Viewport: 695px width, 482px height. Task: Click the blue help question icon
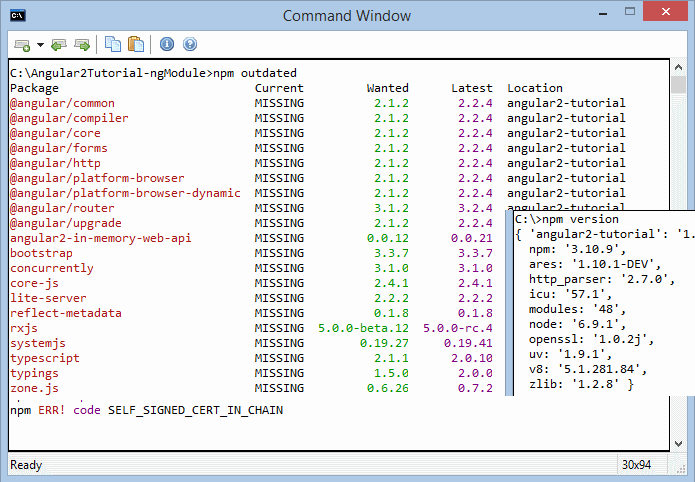pos(190,44)
